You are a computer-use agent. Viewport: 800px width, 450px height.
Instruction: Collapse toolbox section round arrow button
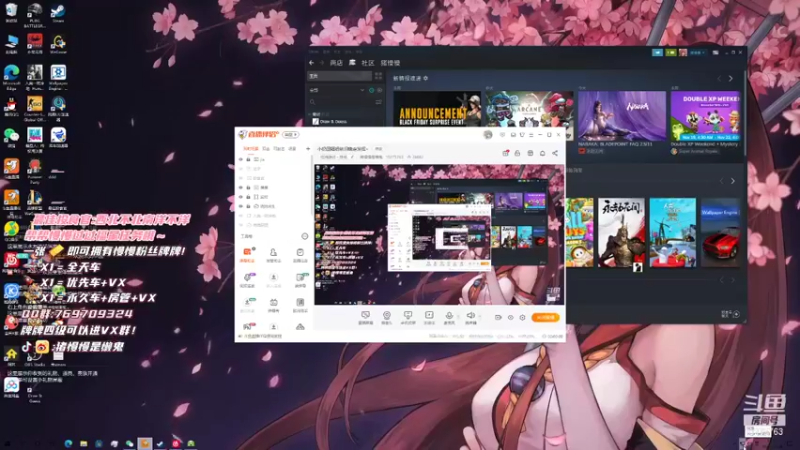(305, 236)
